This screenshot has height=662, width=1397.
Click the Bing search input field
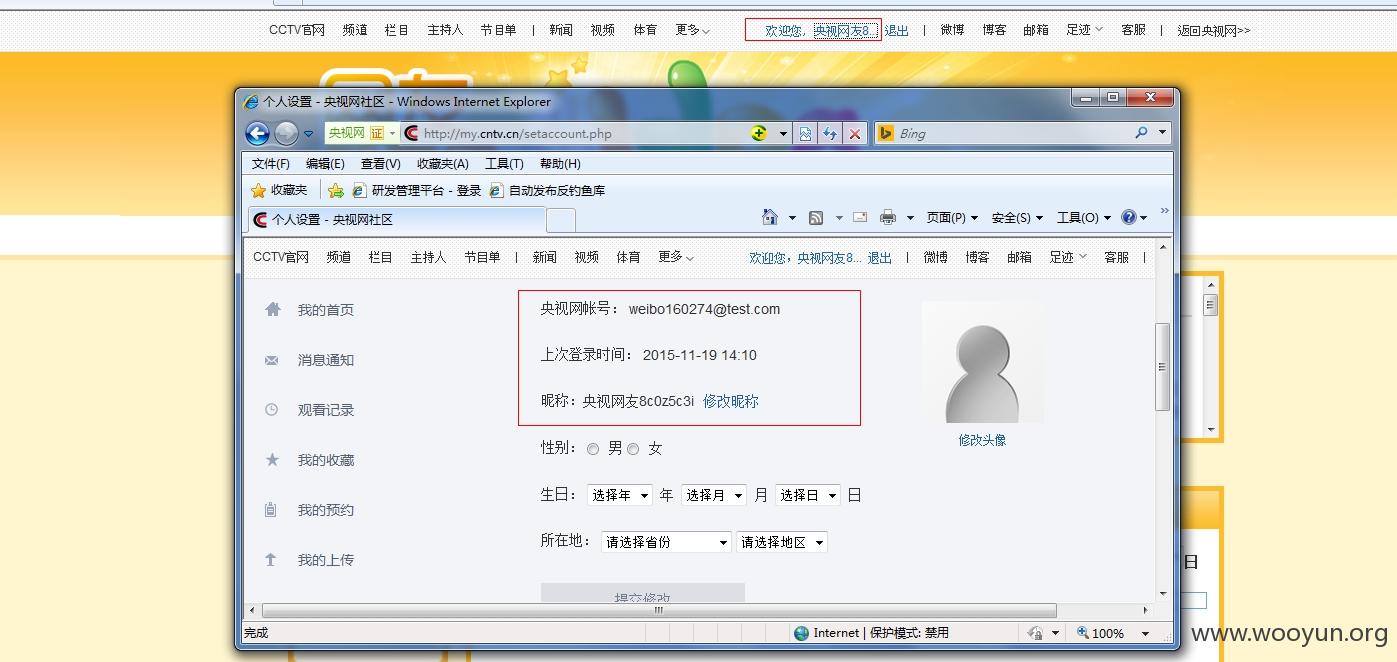pos(1012,133)
